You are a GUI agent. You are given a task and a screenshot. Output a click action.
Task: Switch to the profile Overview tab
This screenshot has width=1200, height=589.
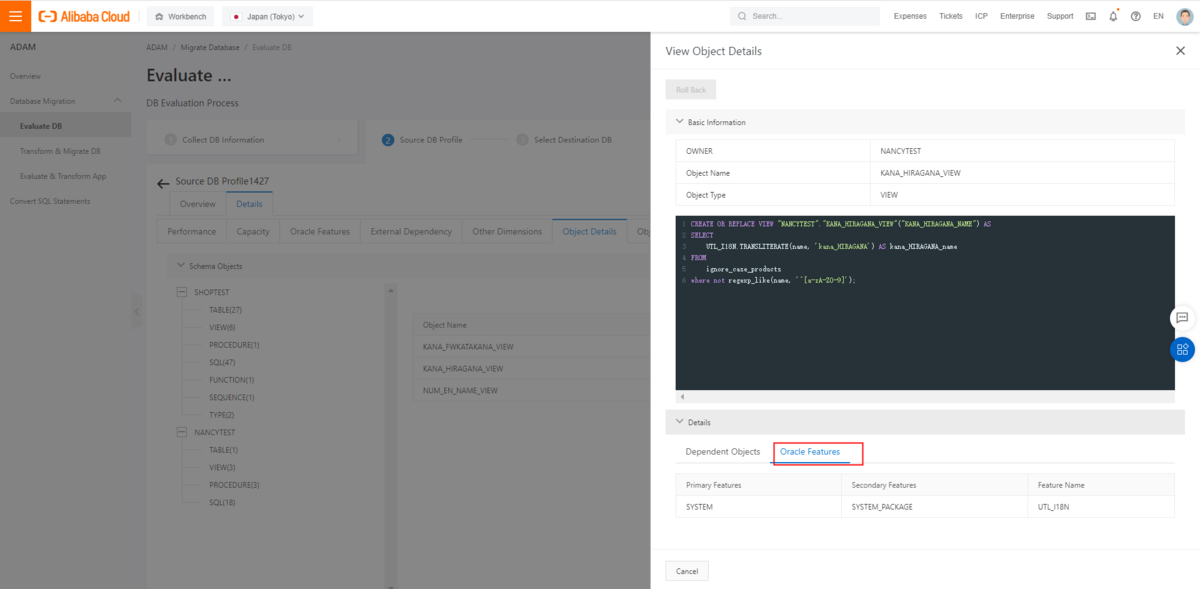pyautogui.click(x=197, y=204)
